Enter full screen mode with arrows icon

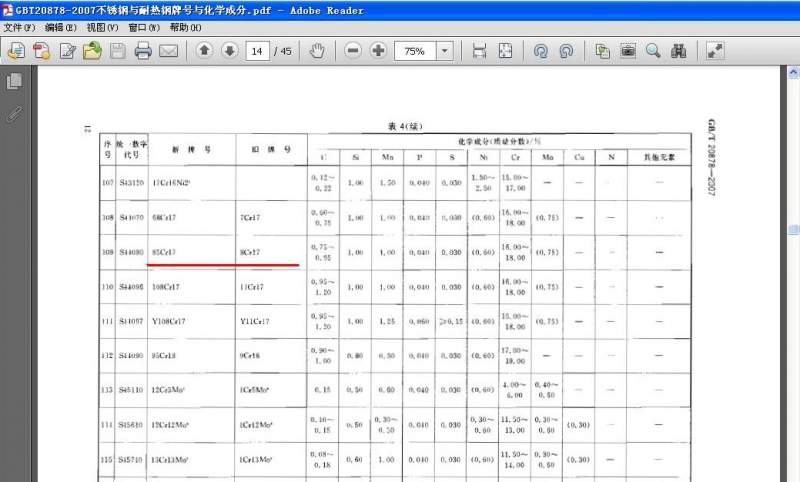tap(715, 50)
